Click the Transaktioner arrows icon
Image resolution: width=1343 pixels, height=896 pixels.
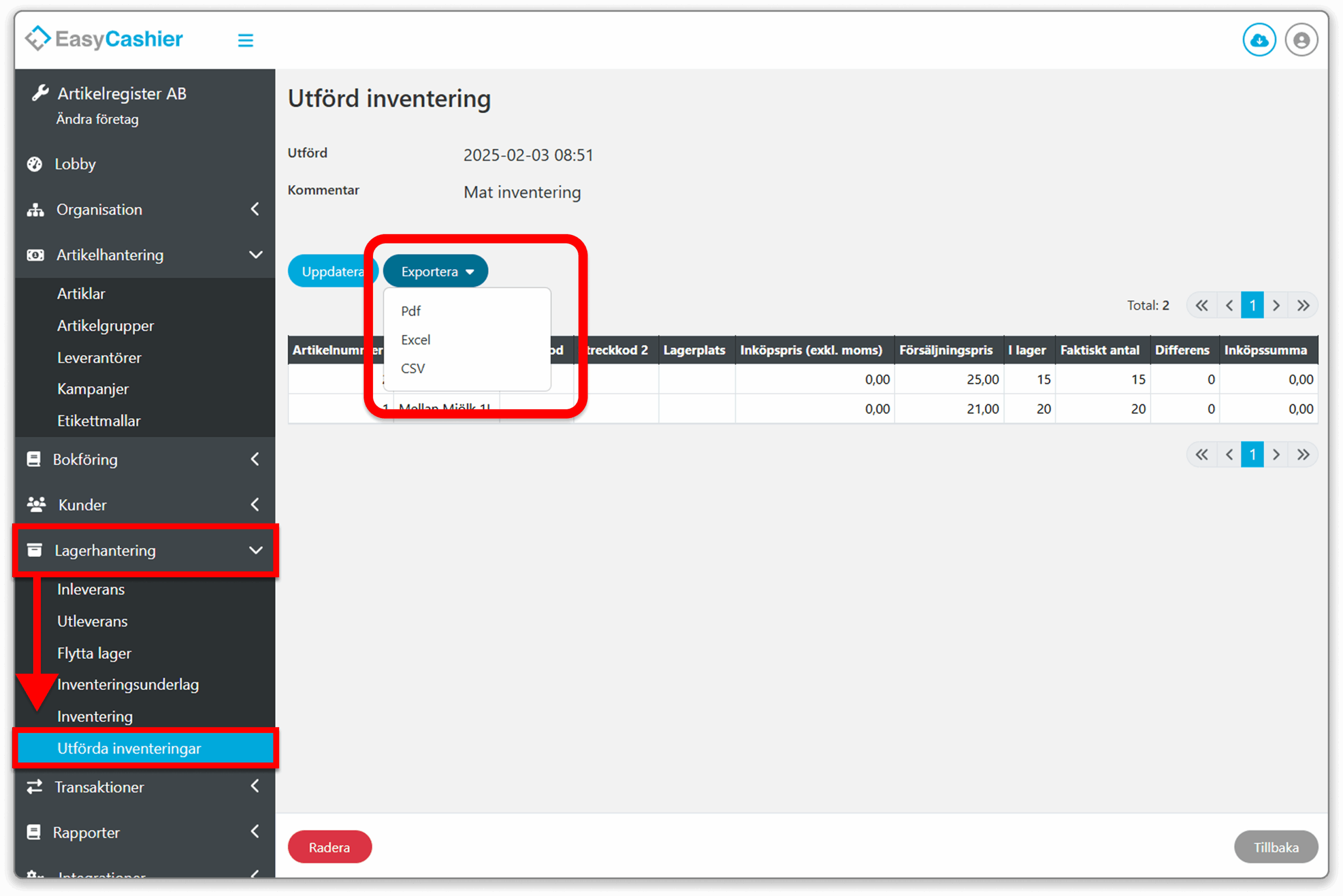35,786
